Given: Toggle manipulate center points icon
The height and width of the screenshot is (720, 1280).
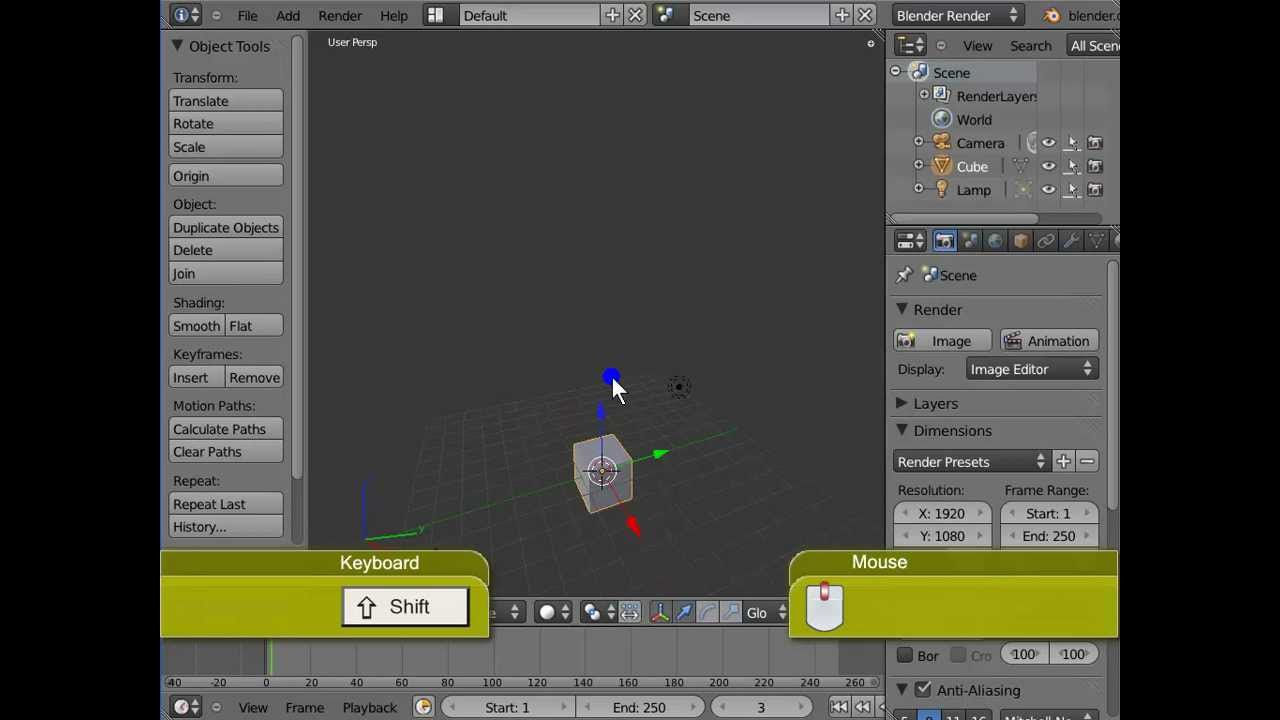Looking at the screenshot, I should pyautogui.click(x=629, y=613).
